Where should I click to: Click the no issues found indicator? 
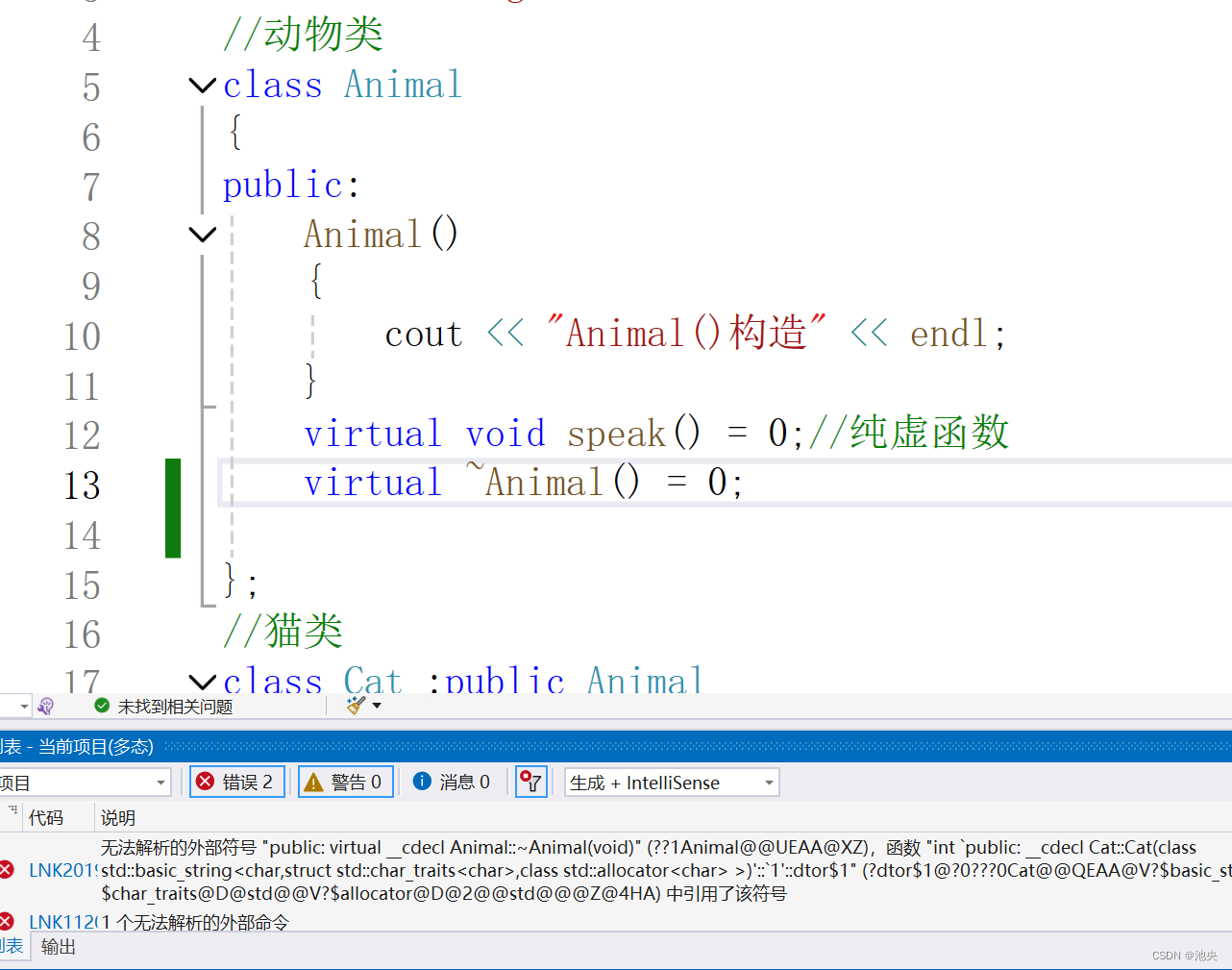(163, 707)
